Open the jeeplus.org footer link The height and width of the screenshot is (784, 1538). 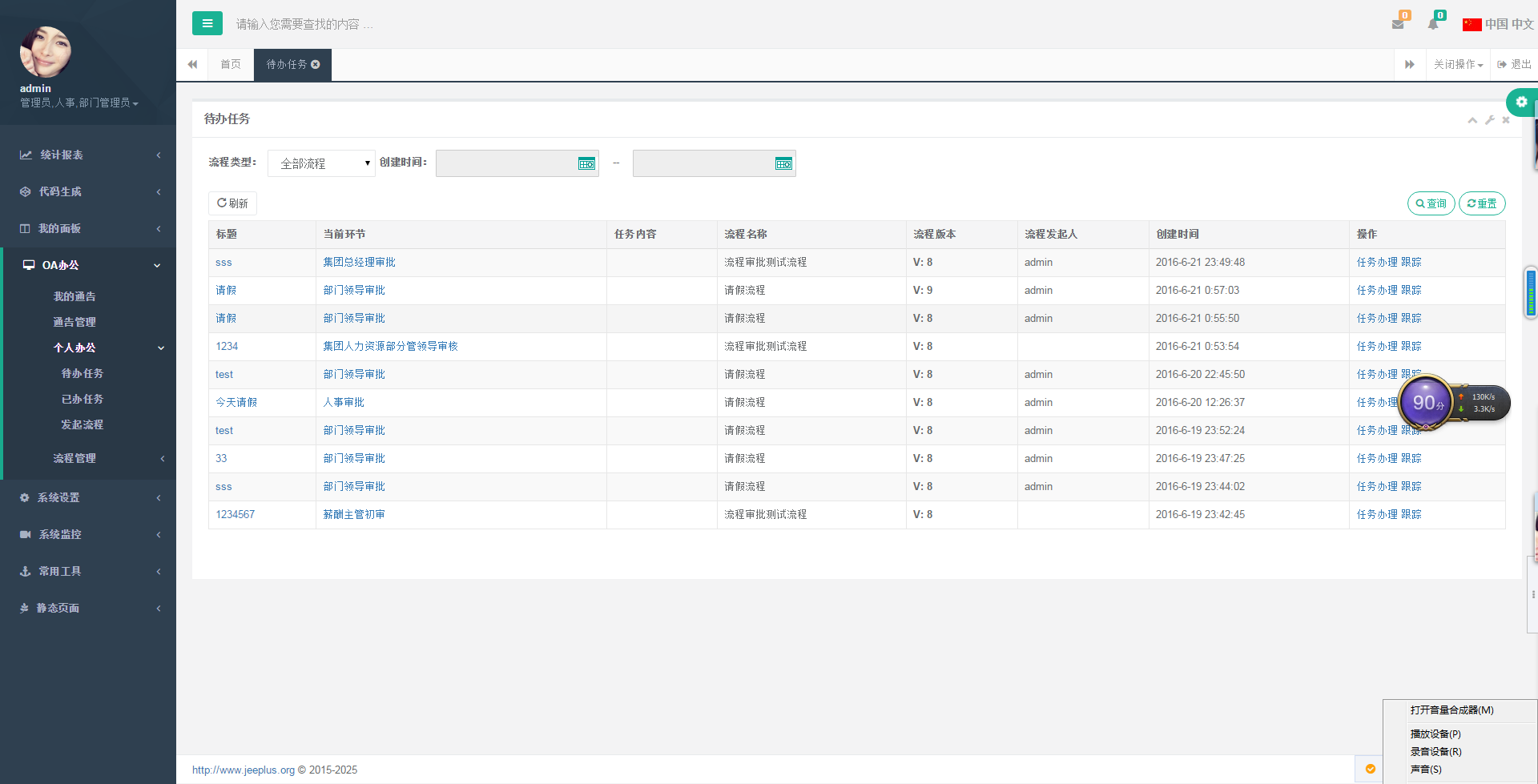point(244,770)
